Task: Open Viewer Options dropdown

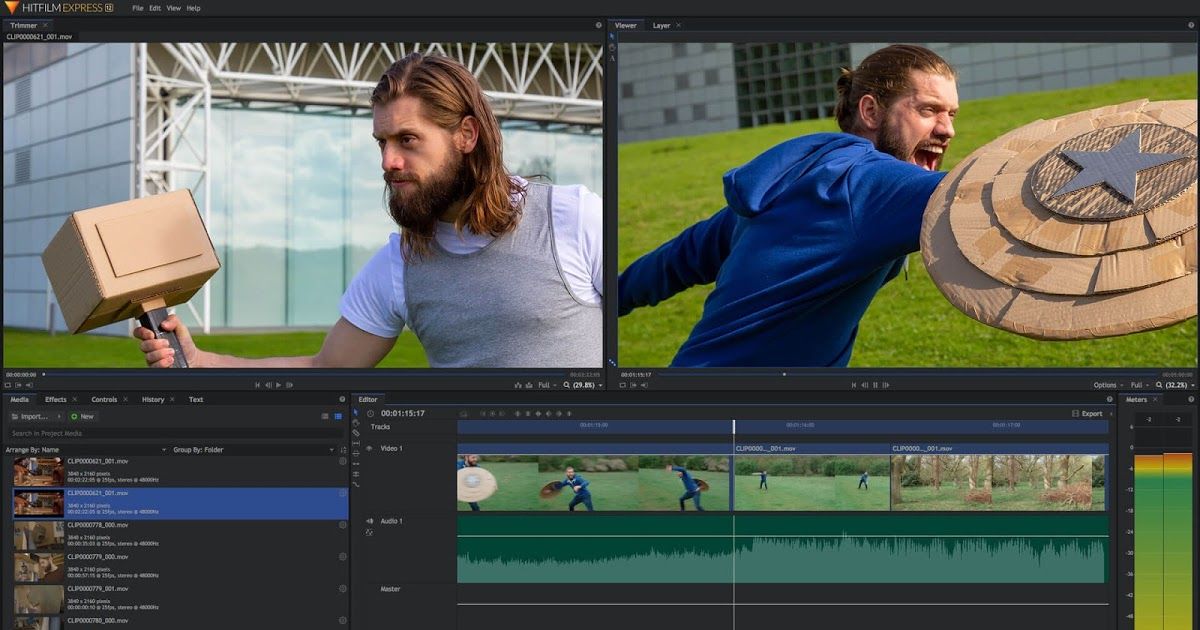Action: pos(1108,385)
